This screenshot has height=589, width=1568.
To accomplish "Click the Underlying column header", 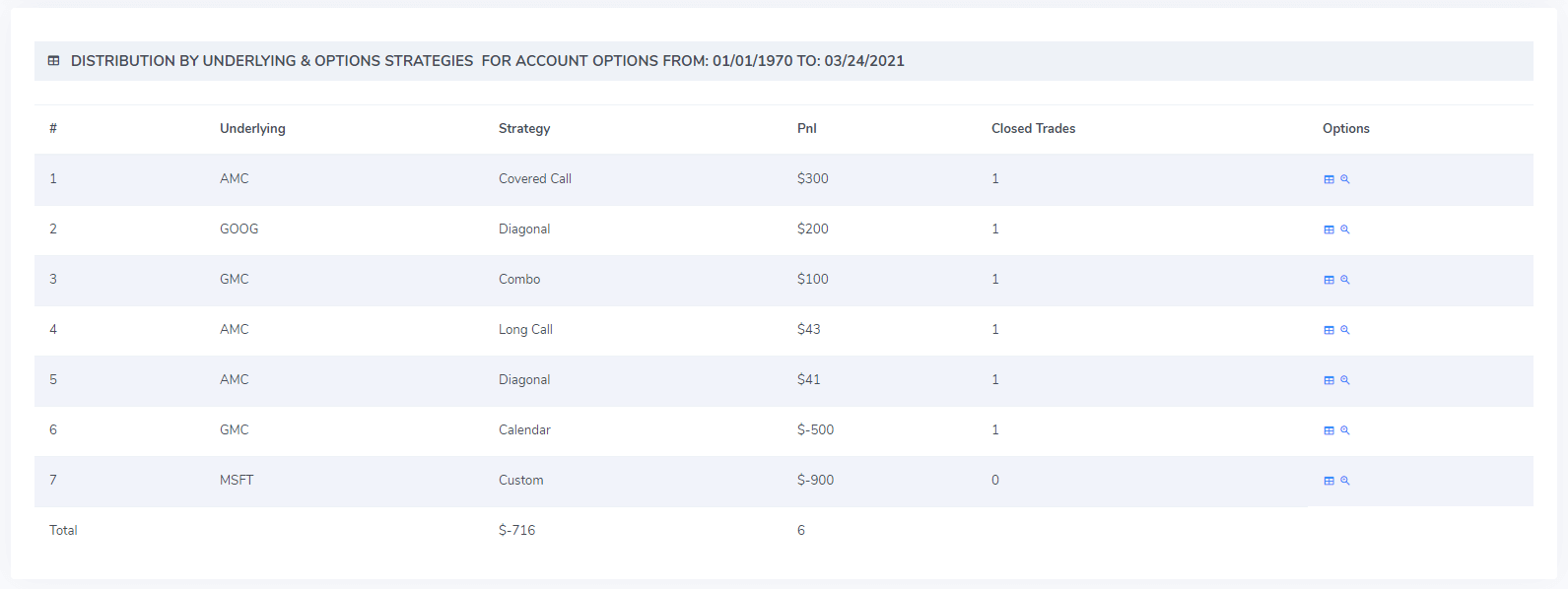I will tap(252, 128).
